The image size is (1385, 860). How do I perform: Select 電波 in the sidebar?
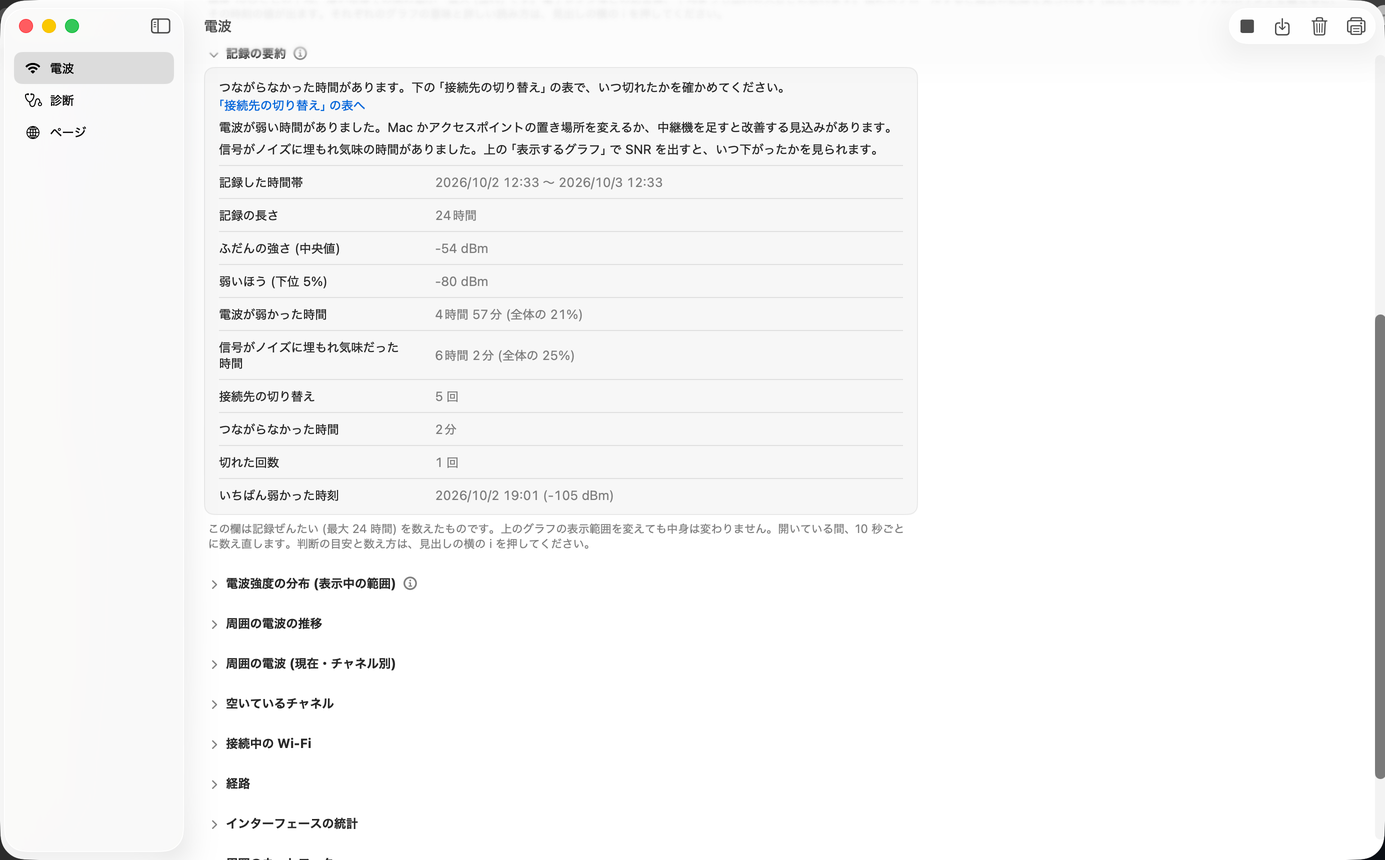94,68
